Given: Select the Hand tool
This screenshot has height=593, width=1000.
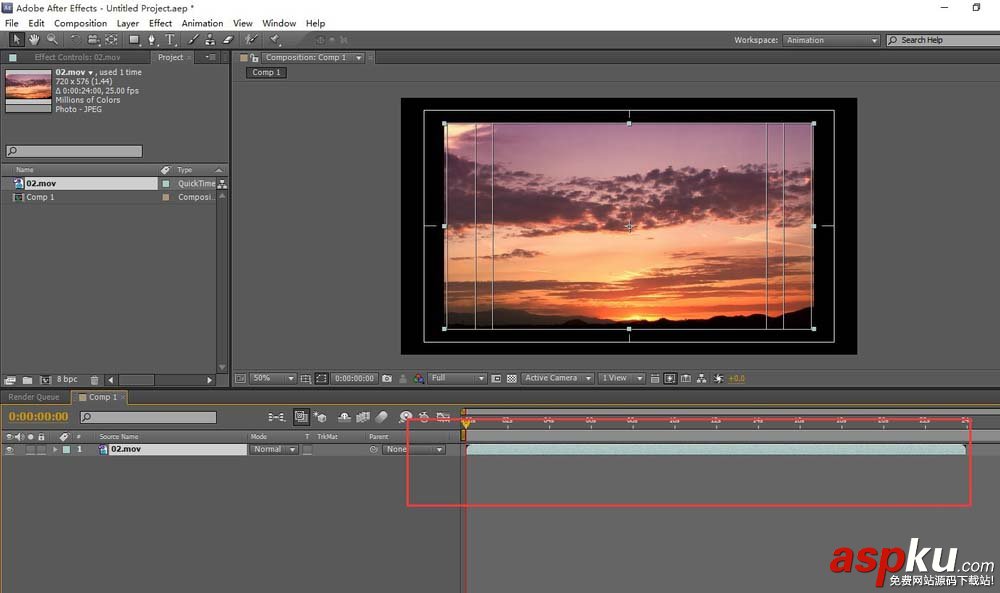Looking at the screenshot, I should (33, 40).
